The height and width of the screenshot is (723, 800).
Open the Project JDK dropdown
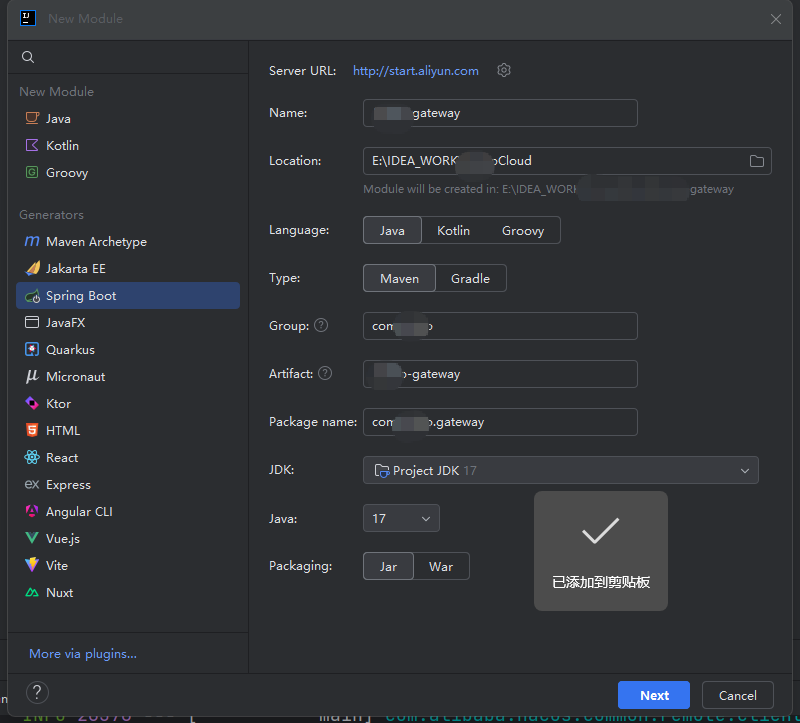click(561, 470)
